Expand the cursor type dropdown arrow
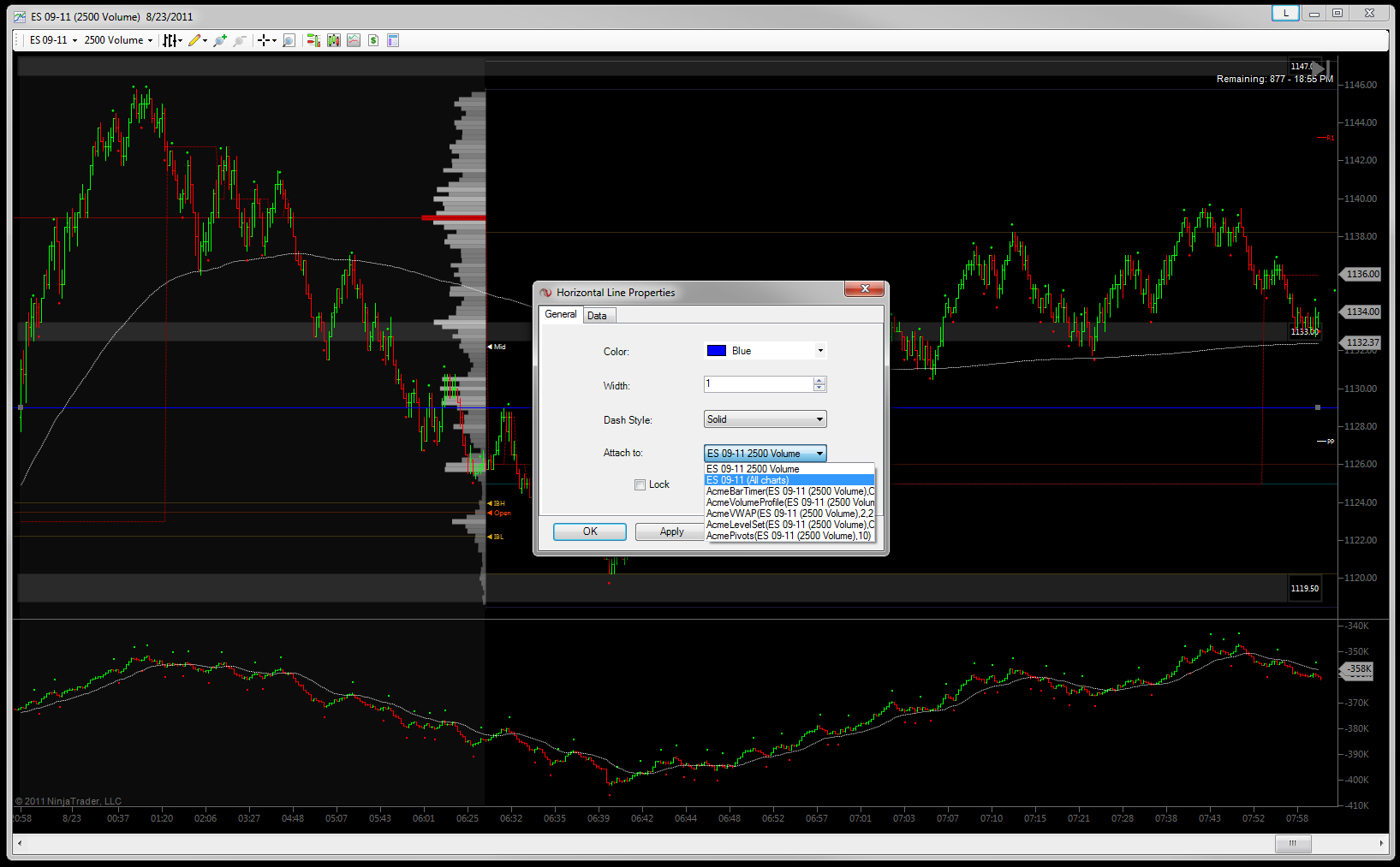 click(x=274, y=41)
